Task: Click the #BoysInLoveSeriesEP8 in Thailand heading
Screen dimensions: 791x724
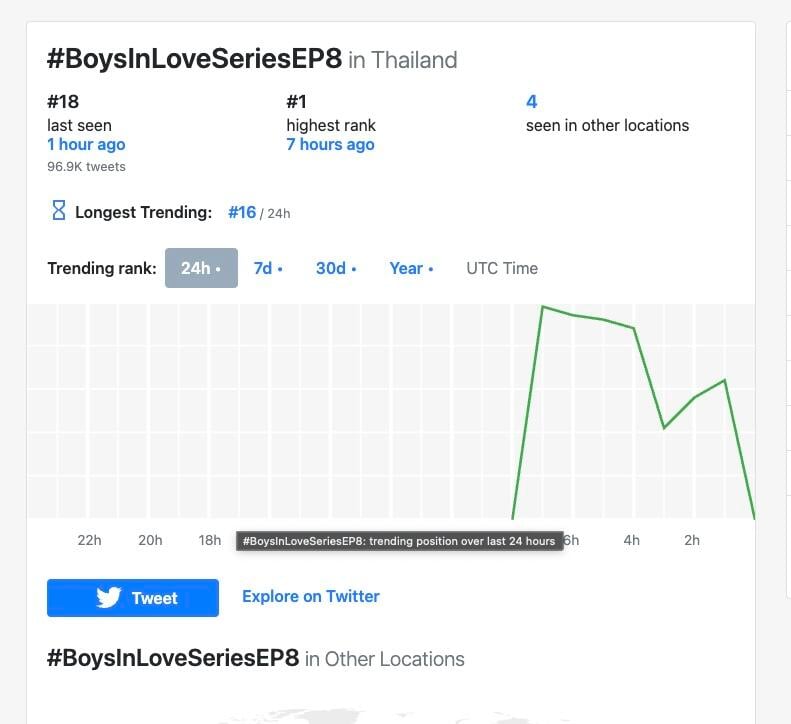Action: tap(252, 59)
